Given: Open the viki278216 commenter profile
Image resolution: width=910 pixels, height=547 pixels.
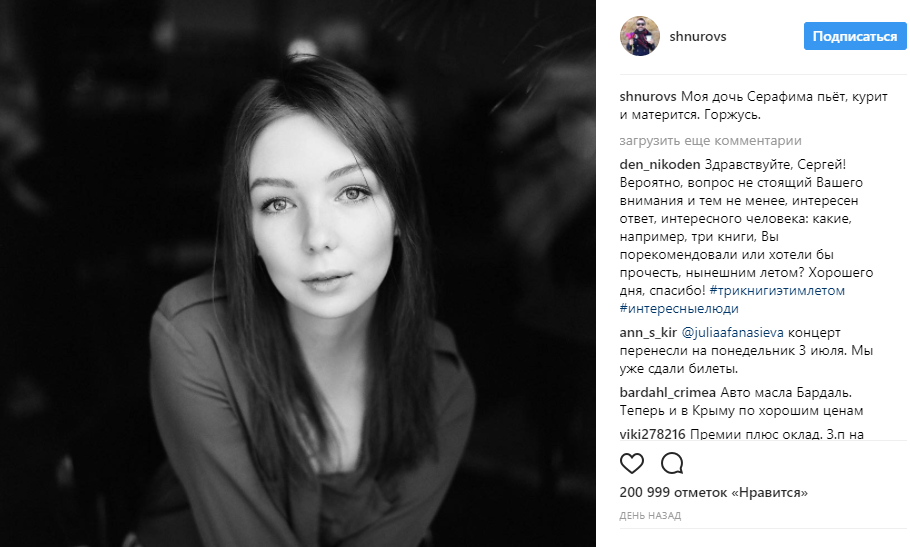Looking at the screenshot, I should point(652,434).
